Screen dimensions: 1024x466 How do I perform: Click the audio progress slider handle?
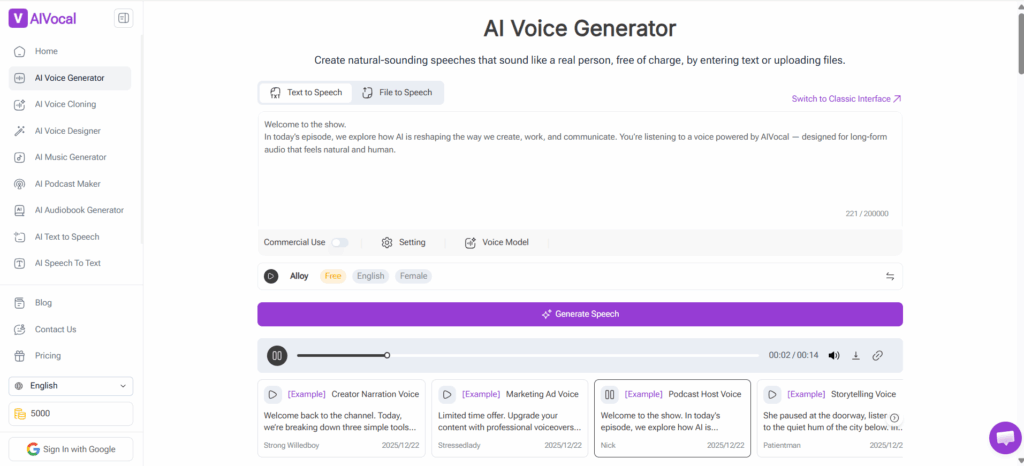(x=387, y=356)
